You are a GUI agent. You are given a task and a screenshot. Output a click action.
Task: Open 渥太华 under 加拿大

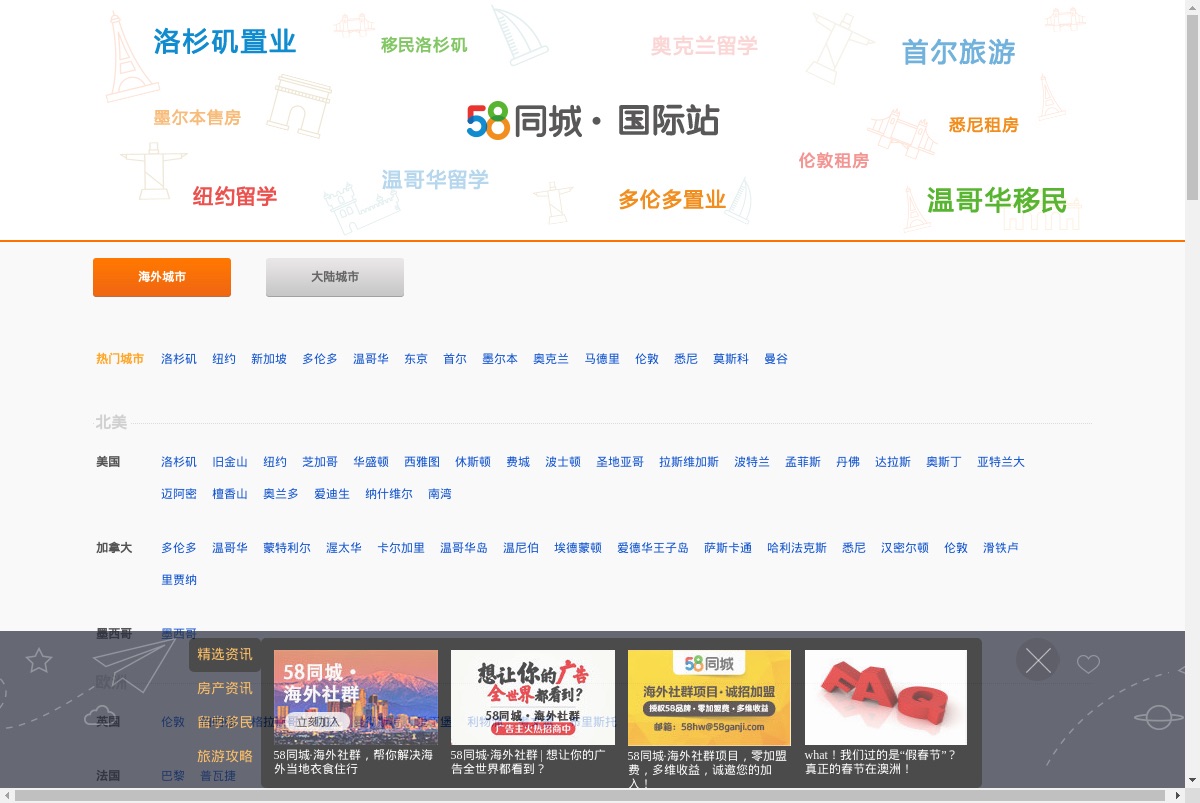(x=344, y=548)
